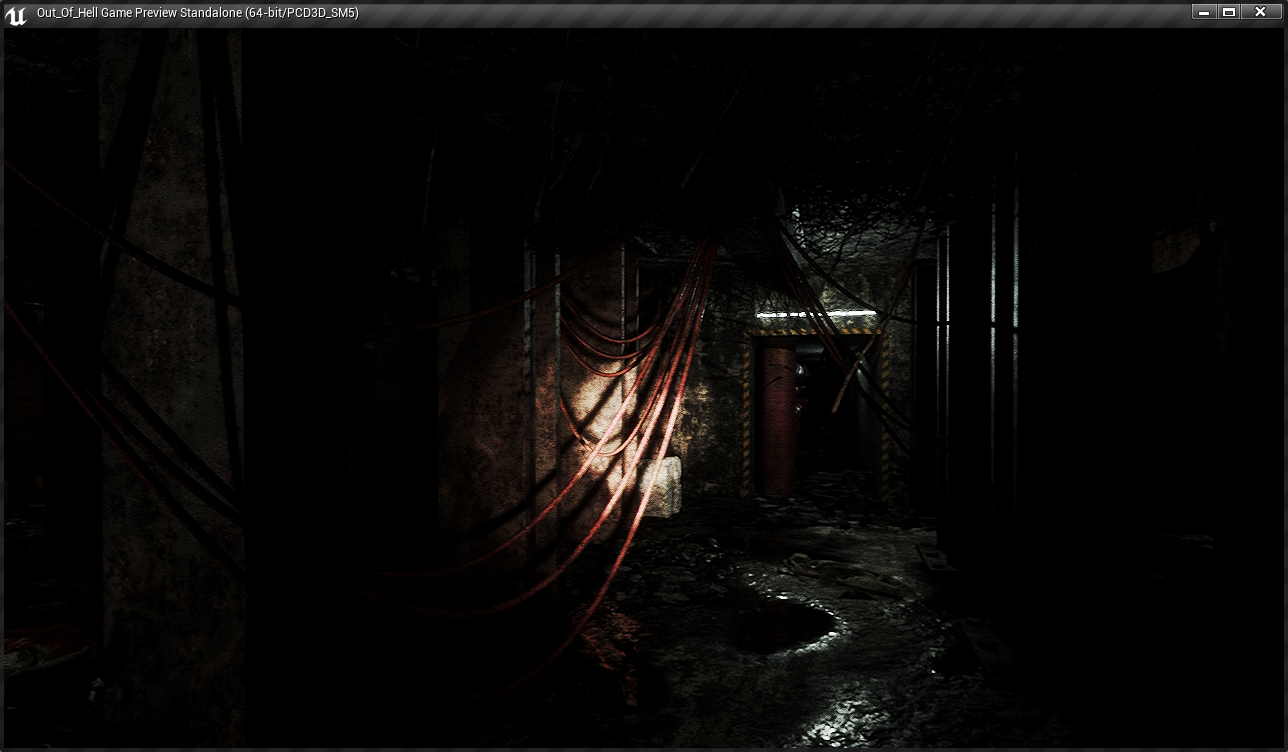Click the small glowing orb inside doorway
Viewport: 1288px width, 752px height.
800,371
